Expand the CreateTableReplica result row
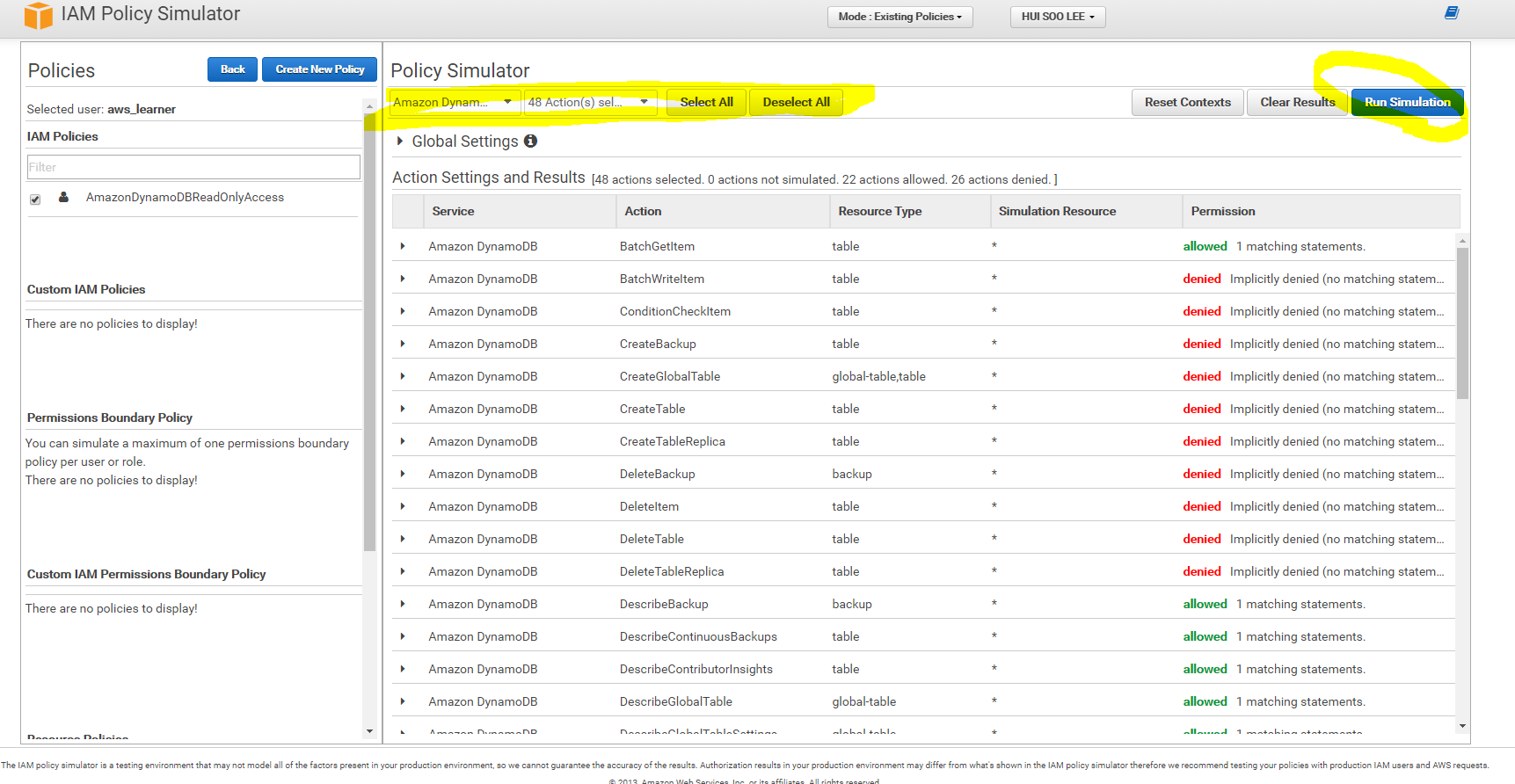1515x784 pixels. point(403,441)
